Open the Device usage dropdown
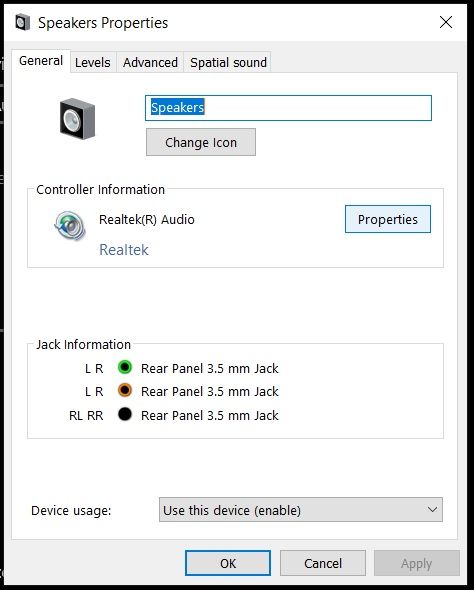474x590 pixels. [301, 510]
